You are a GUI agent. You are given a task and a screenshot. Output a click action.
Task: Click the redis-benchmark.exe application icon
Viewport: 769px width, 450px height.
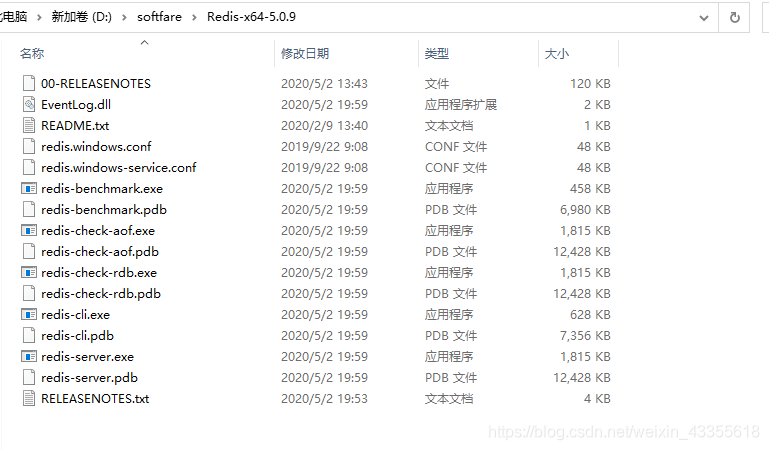(x=29, y=189)
